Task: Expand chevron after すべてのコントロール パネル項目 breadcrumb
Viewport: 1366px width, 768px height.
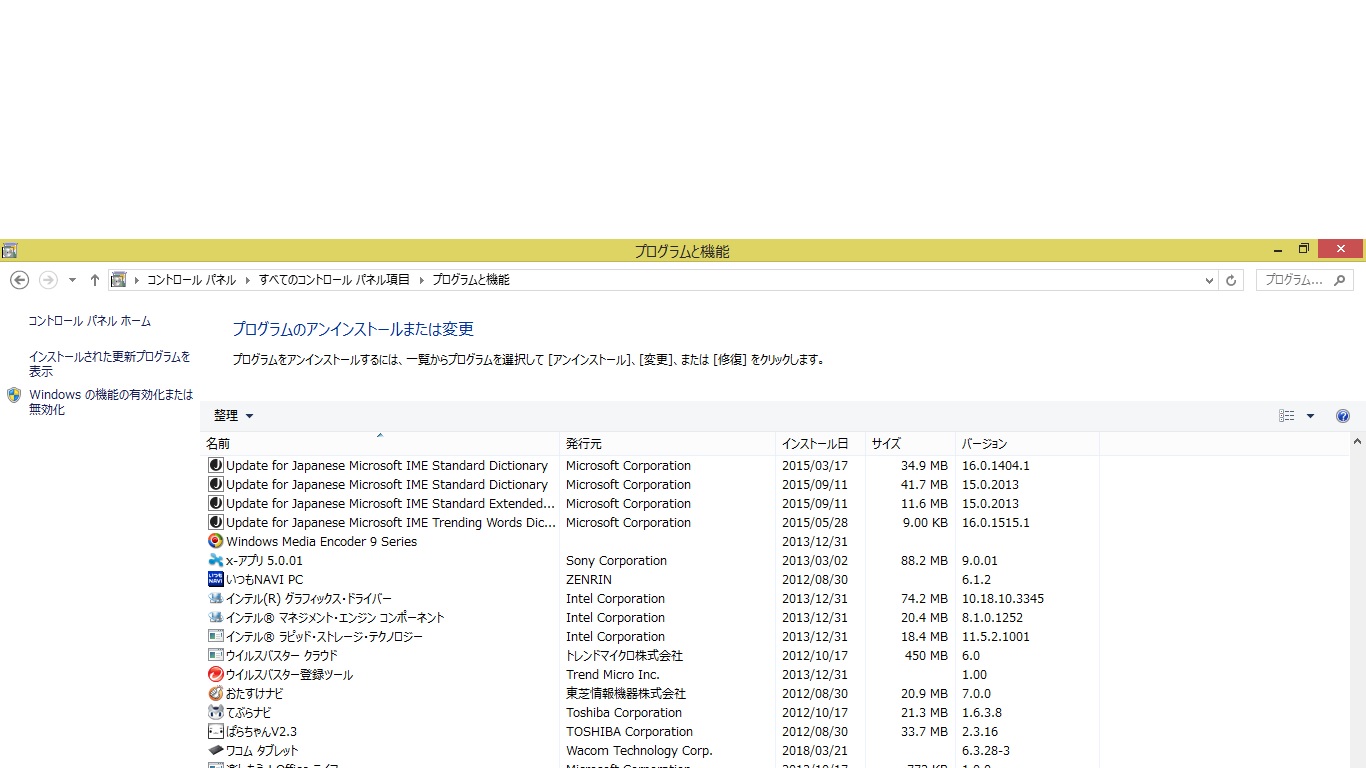Action: pos(421,280)
